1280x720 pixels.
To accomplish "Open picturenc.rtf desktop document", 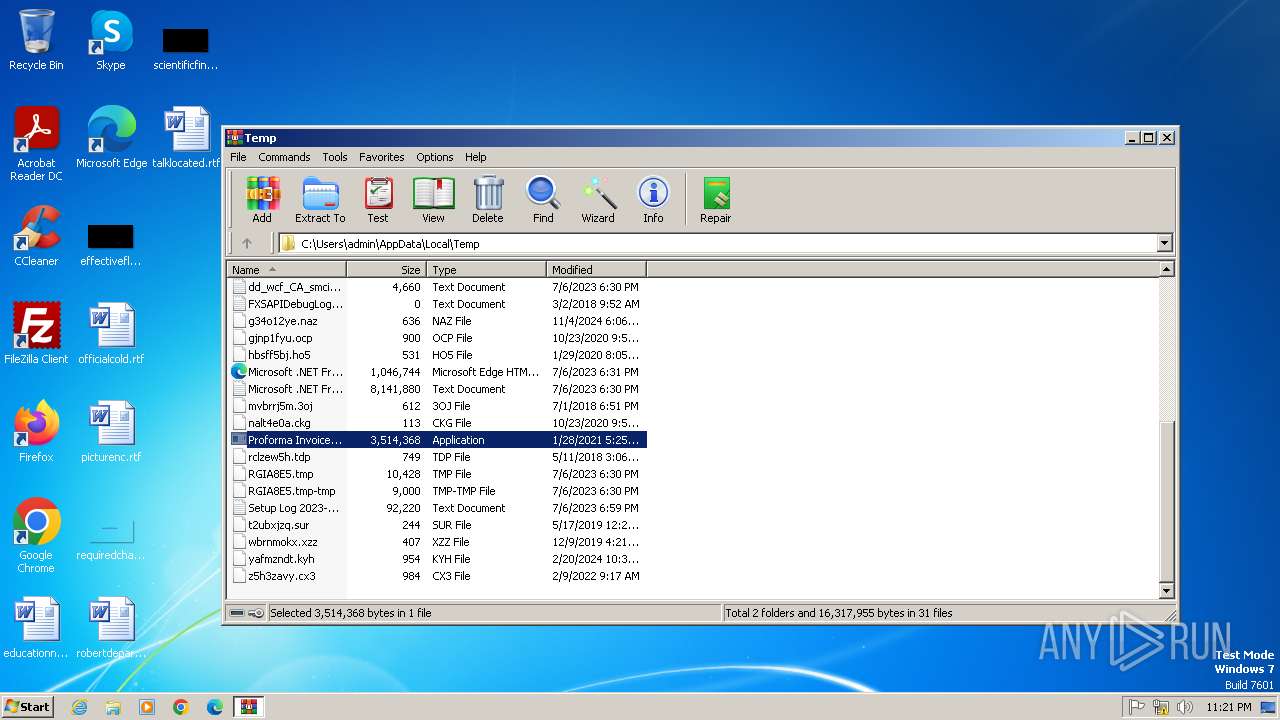I will click(111, 432).
